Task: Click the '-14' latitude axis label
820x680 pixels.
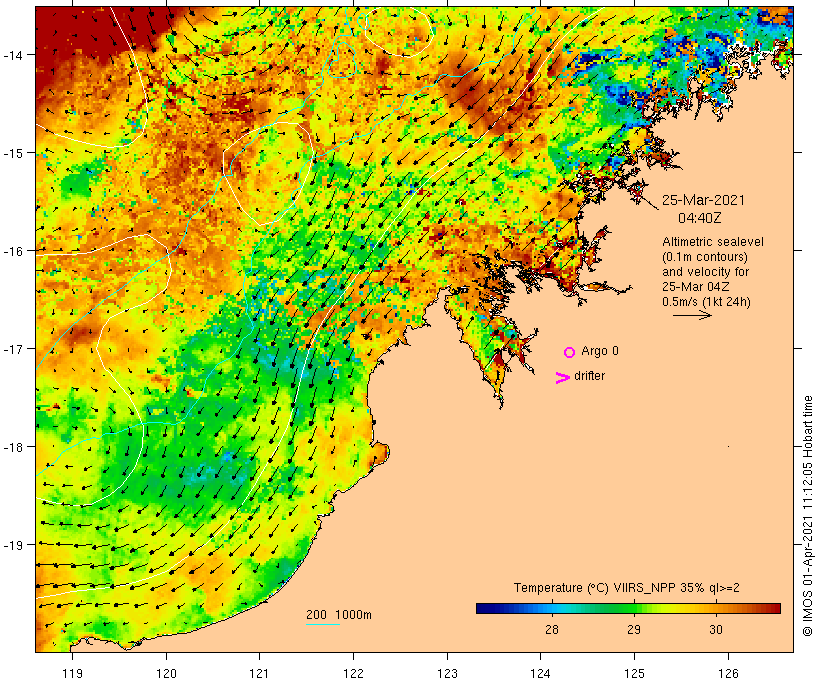Action: click(13, 54)
